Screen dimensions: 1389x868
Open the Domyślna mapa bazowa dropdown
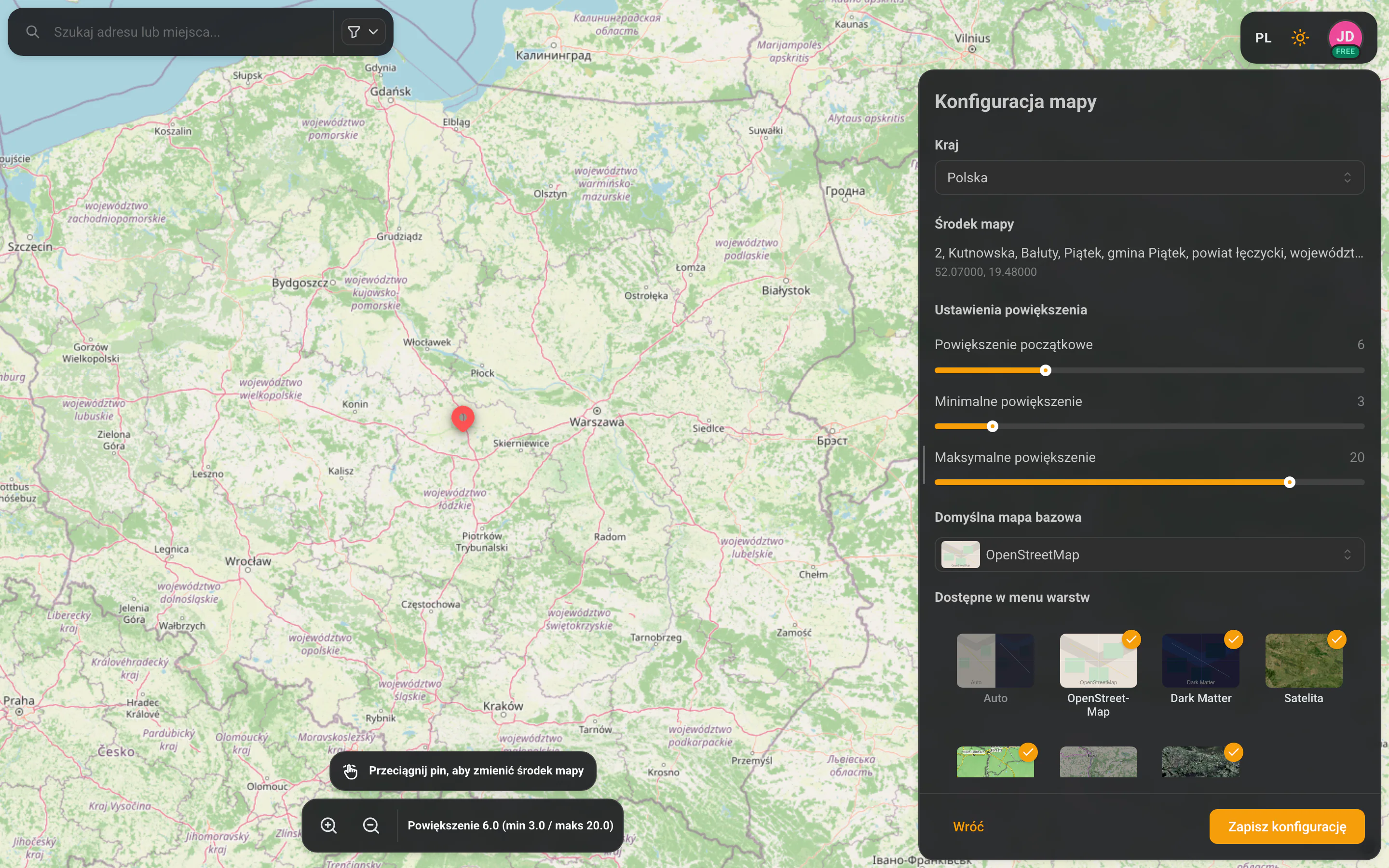[1149, 555]
